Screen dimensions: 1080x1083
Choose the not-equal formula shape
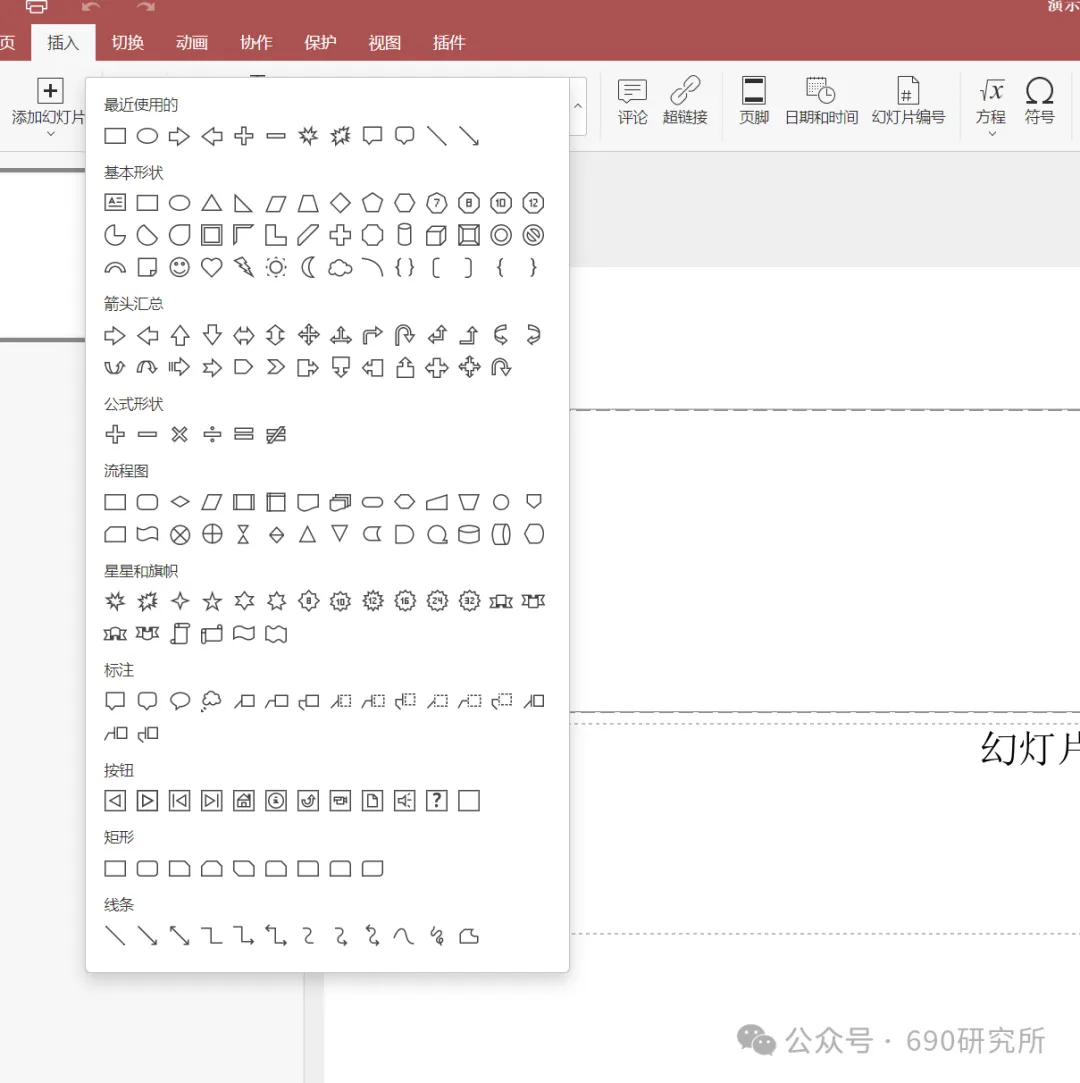click(276, 434)
